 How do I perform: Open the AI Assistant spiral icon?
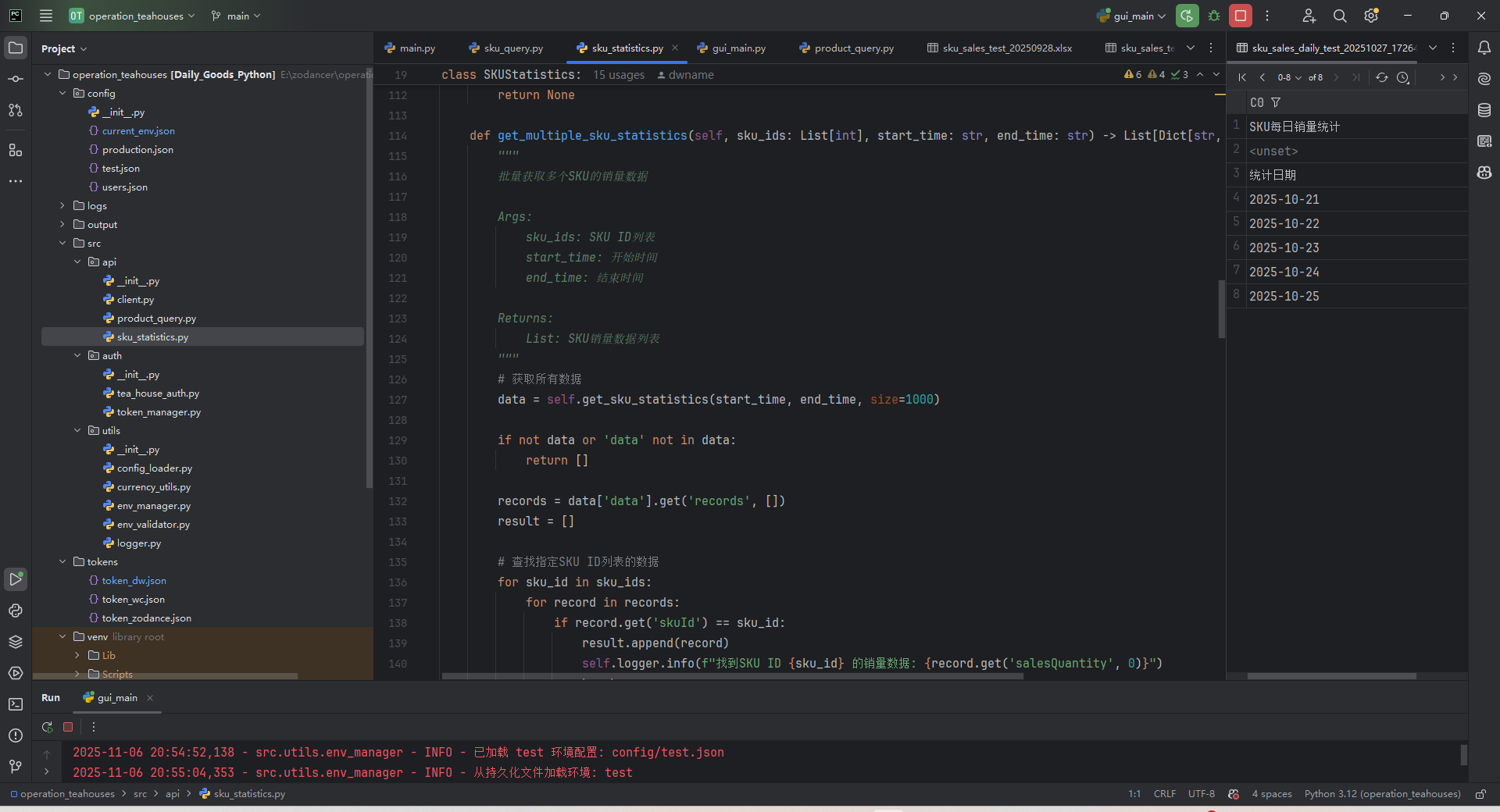1484,79
